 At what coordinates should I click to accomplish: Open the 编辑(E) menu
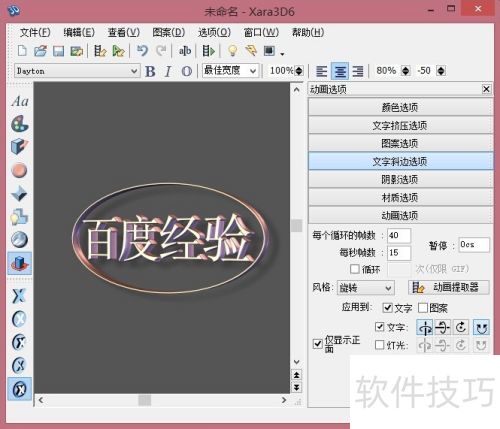pos(79,33)
